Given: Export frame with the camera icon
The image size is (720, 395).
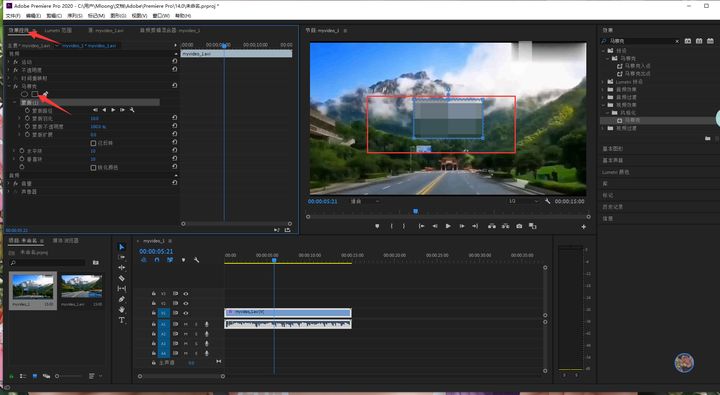Looking at the screenshot, I should [519, 226].
